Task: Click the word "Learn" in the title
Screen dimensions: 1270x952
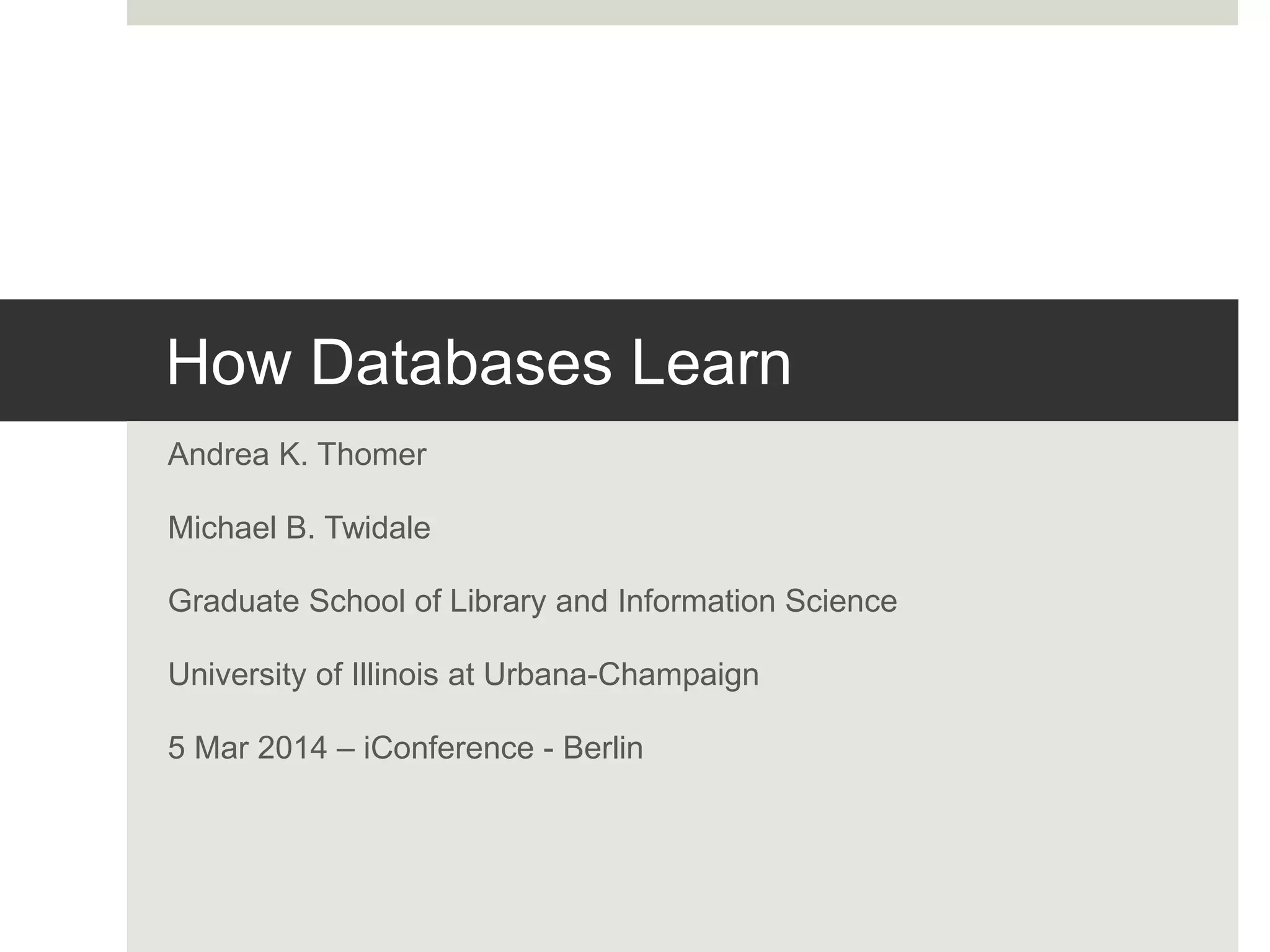Action: 711,363
